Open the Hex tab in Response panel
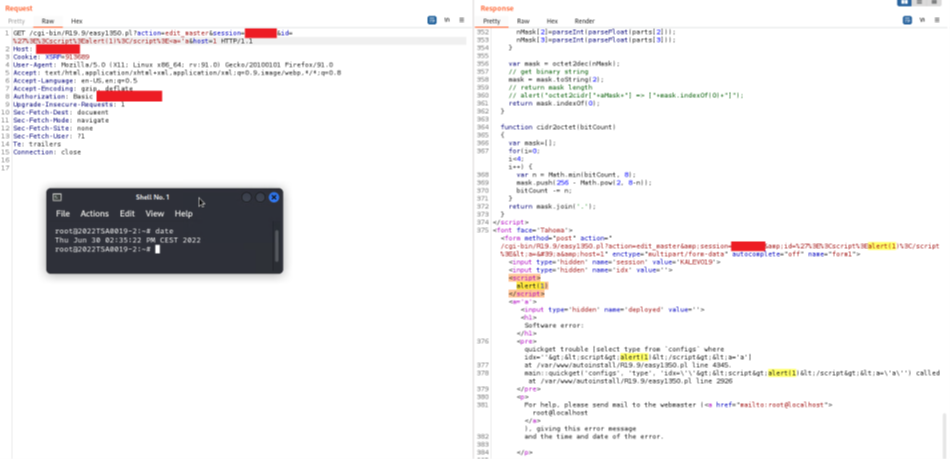The width and height of the screenshot is (950, 459). 552,21
